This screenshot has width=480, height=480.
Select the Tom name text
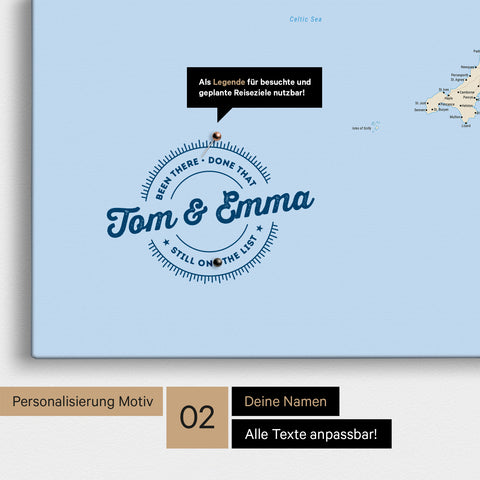coord(142,221)
